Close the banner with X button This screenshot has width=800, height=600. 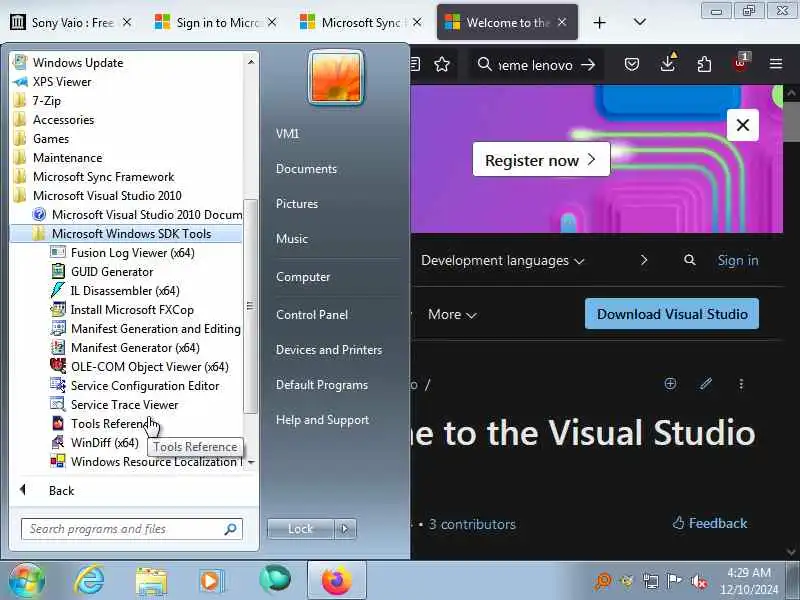(x=742, y=125)
